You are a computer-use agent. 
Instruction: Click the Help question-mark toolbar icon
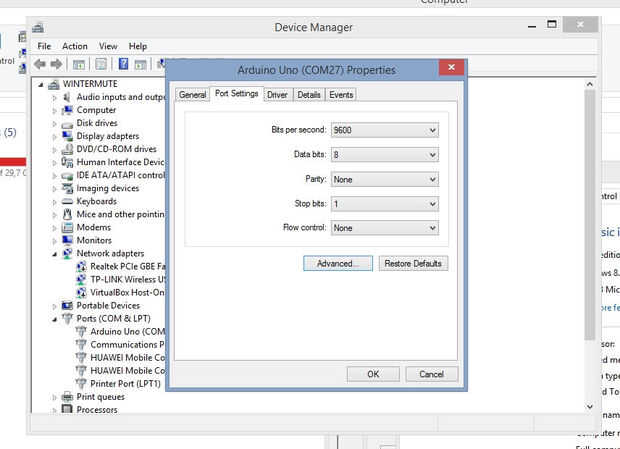click(x=123, y=64)
